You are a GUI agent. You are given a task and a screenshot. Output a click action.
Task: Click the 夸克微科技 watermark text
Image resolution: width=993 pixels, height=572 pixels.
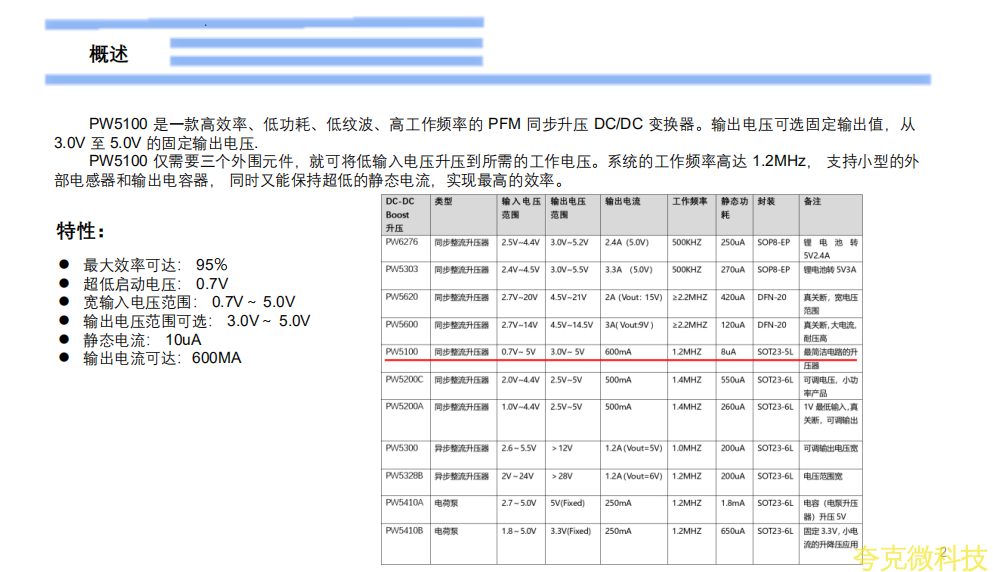[x=923, y=556]
